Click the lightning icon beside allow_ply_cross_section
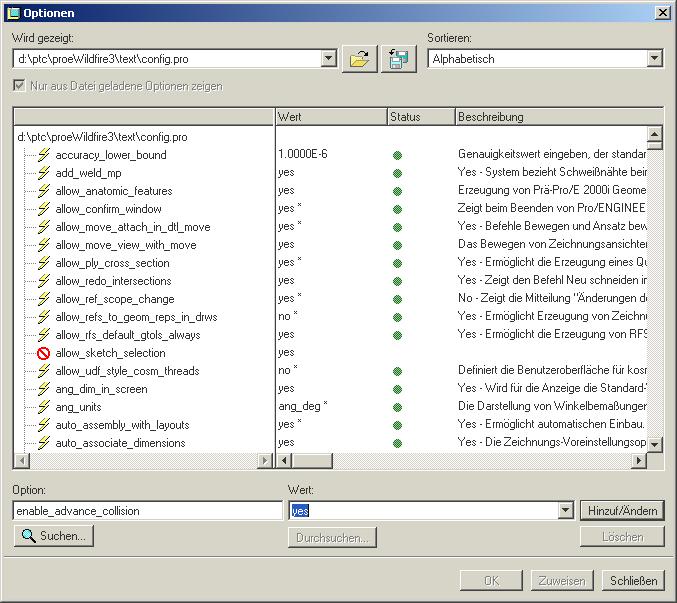 tap(44, 263)
